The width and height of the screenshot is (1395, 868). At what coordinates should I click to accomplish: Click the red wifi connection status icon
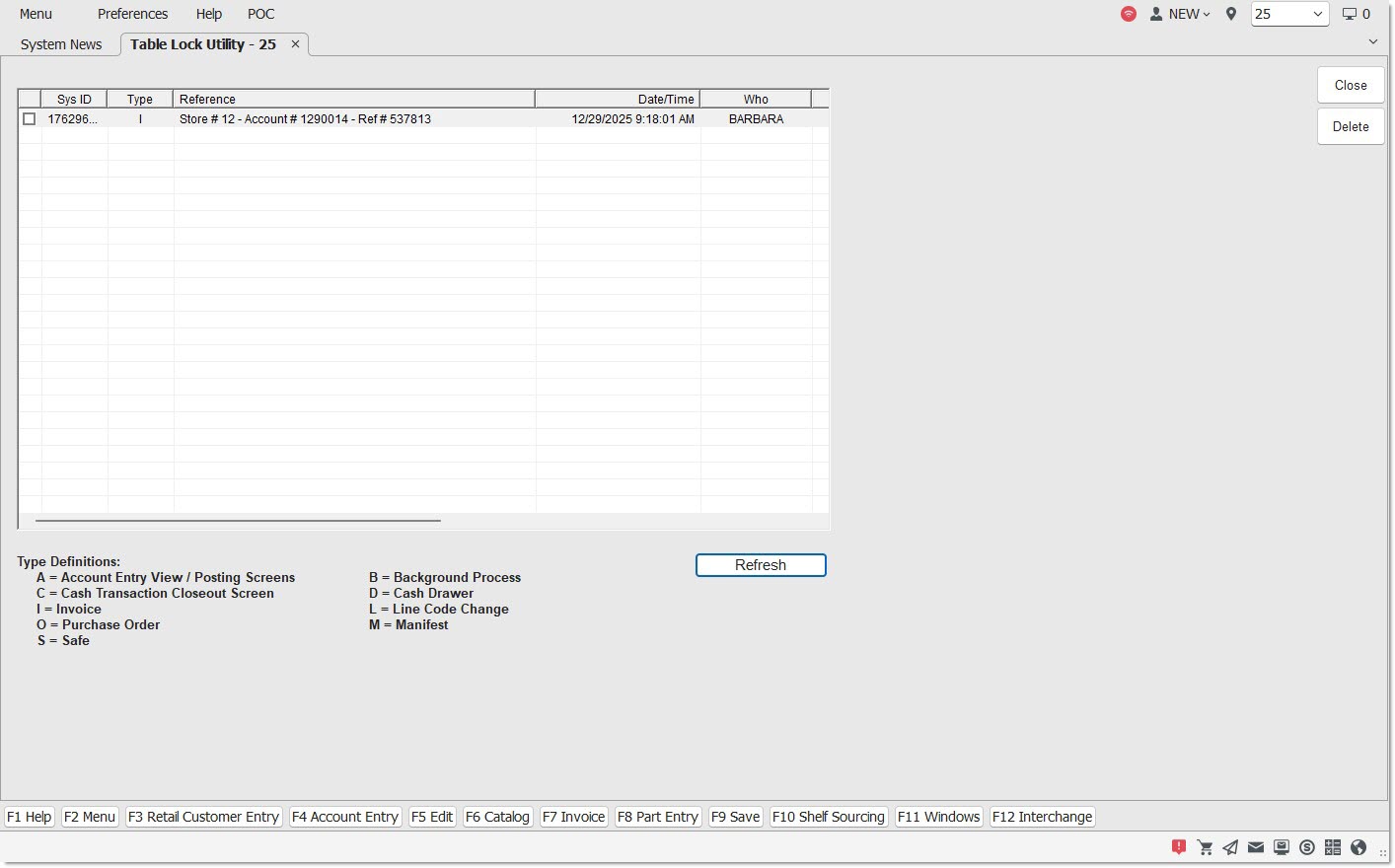(x=1129, y=14)
